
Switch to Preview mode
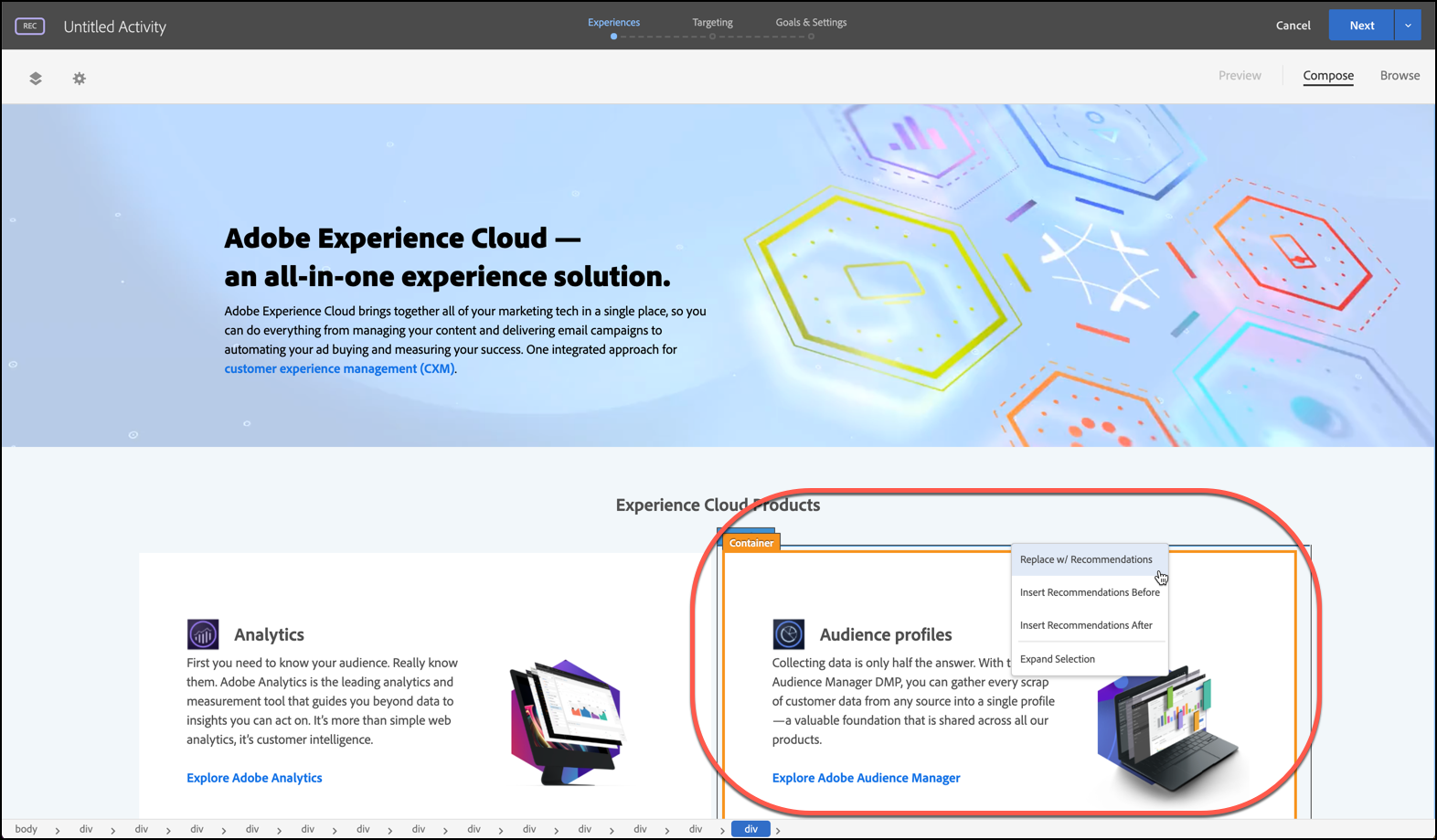click(1240, 76)
